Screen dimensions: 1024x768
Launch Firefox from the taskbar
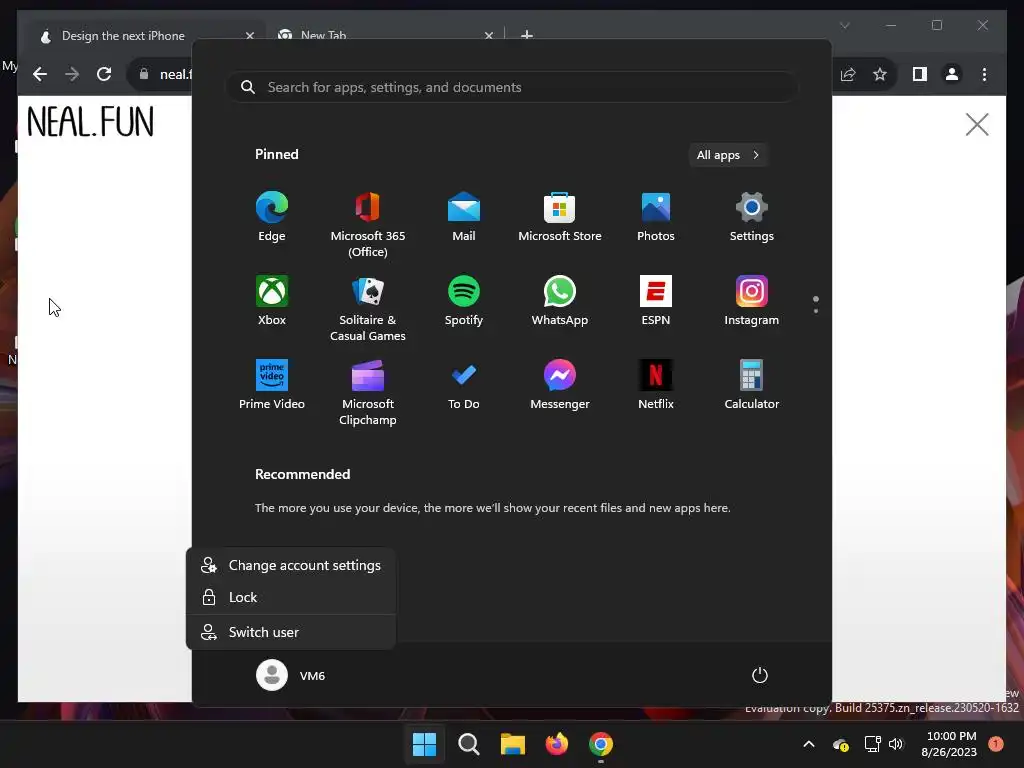point(557,744)
